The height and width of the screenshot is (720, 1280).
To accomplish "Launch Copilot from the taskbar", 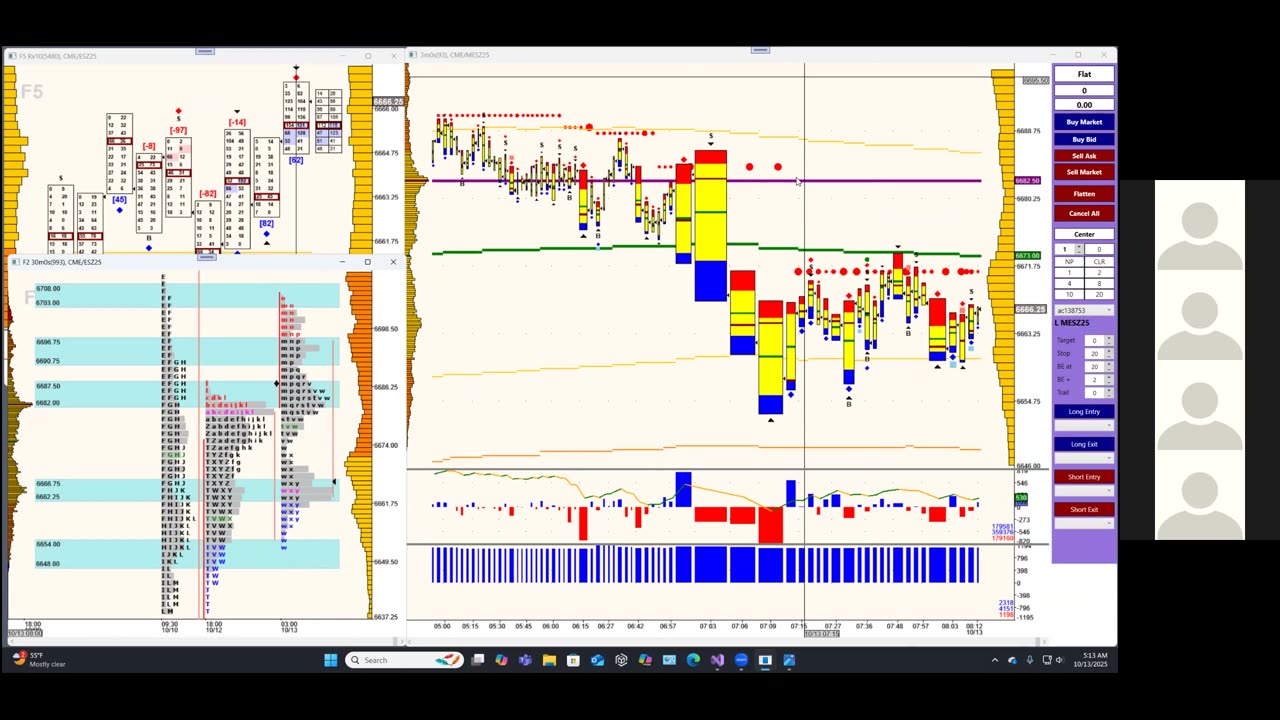I will pyautogui.click(x=501, y=660).
